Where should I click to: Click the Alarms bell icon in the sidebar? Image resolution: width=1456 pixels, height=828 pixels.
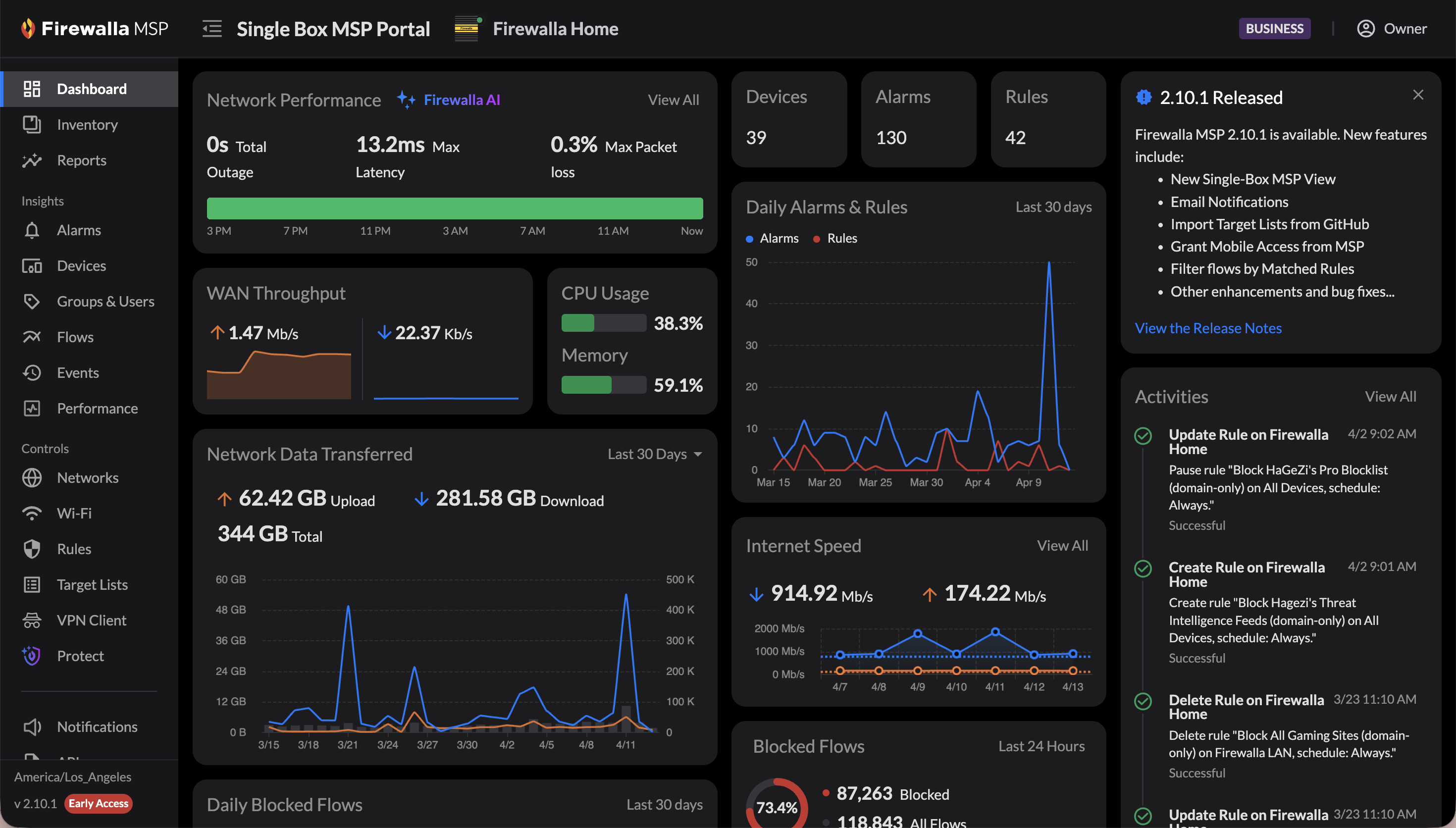point(32,230)
